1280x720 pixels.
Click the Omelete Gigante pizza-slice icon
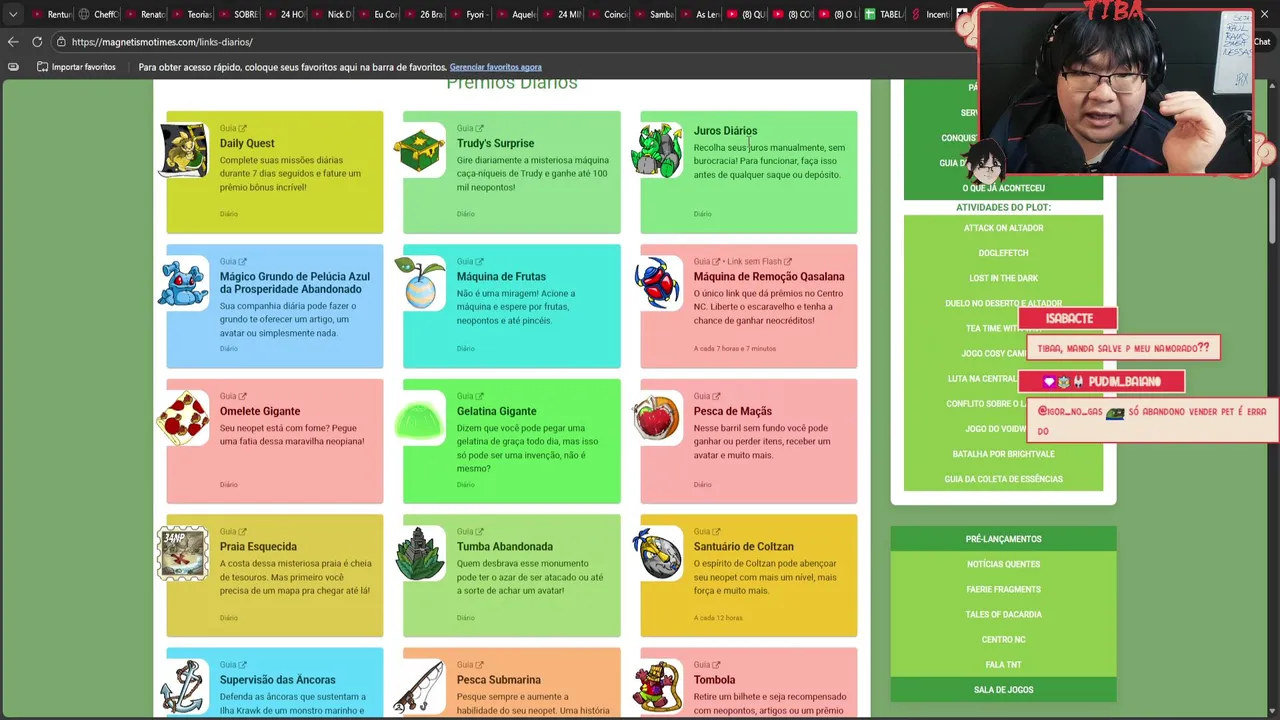(x=184, y=418)
